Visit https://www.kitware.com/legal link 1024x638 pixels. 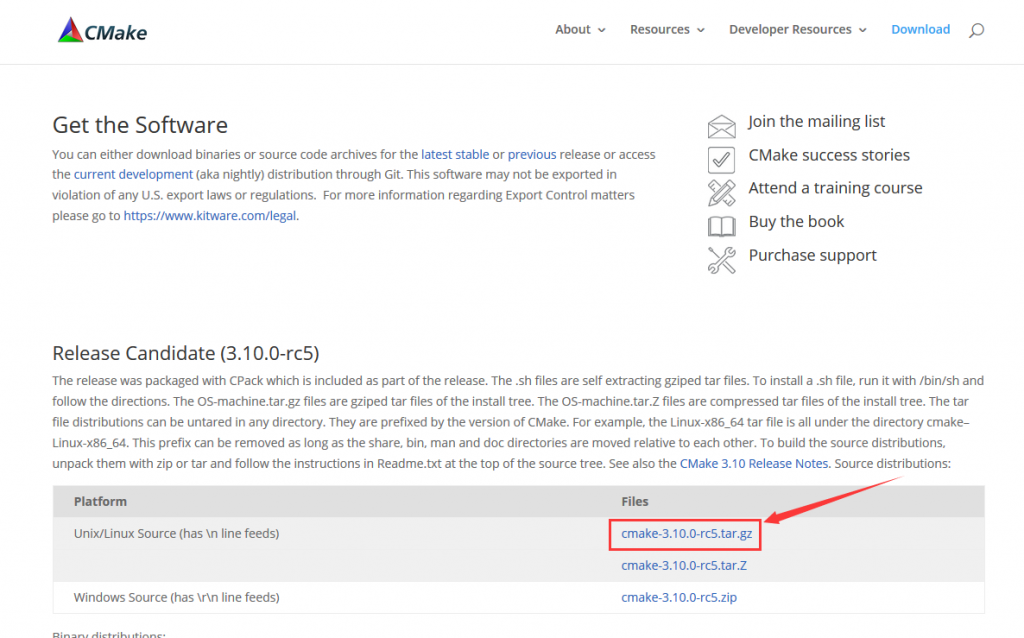point(210,215)
